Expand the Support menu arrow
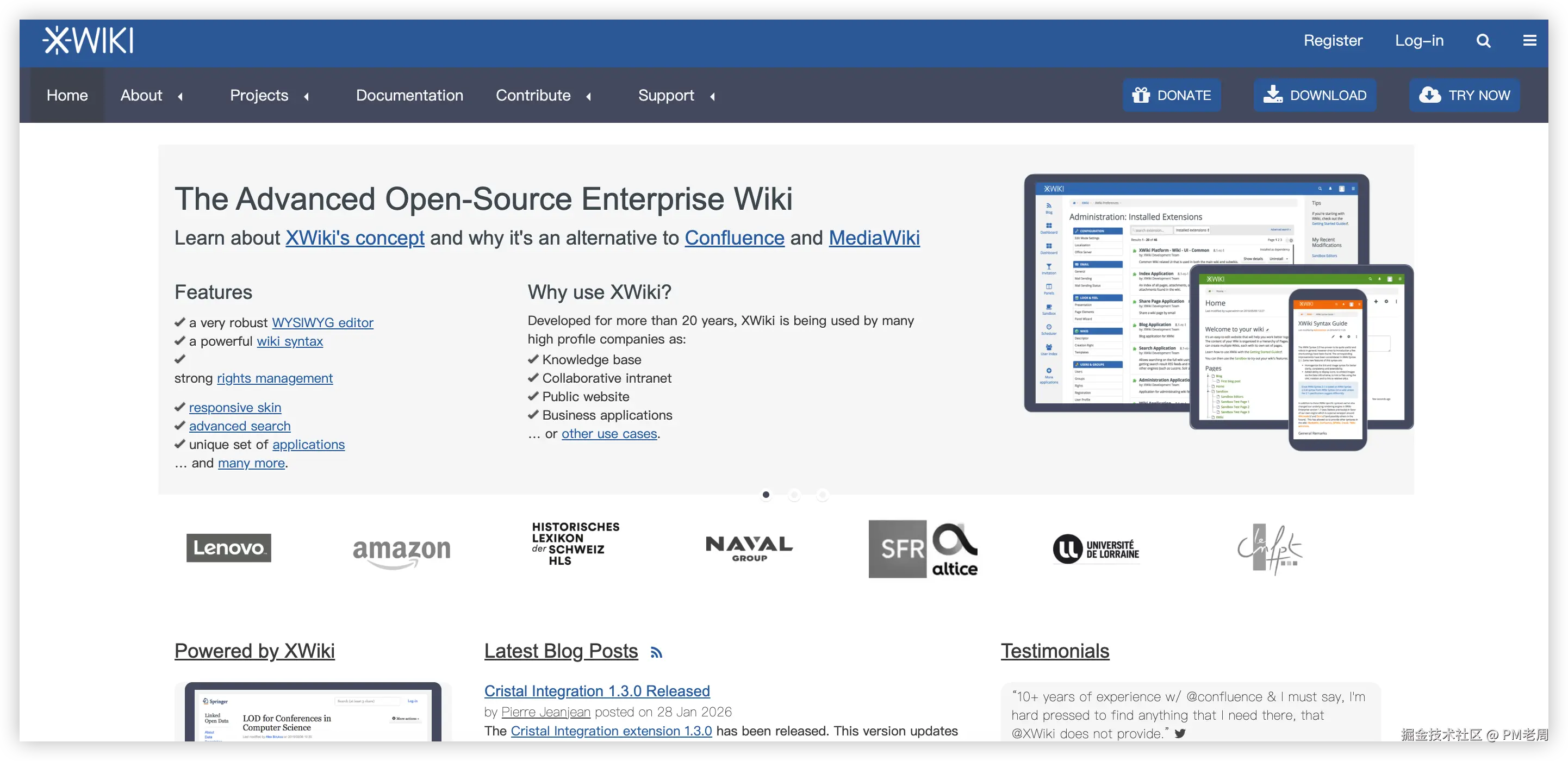1568x761 pixels. point(712,96)
